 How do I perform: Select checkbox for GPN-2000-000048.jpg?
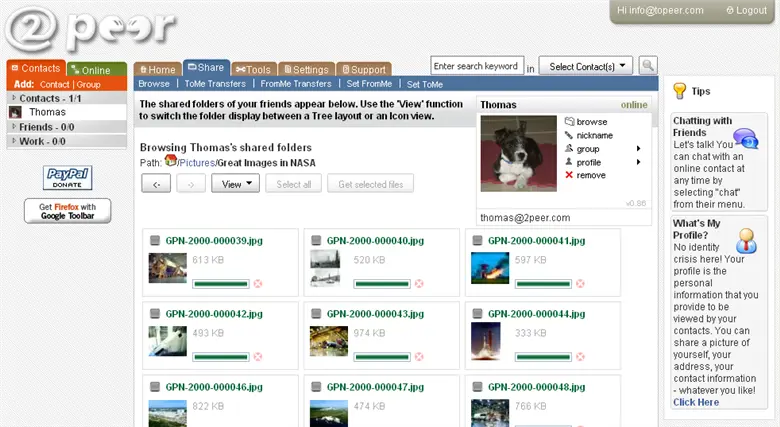pyautogui.click(x=478, y=387)
